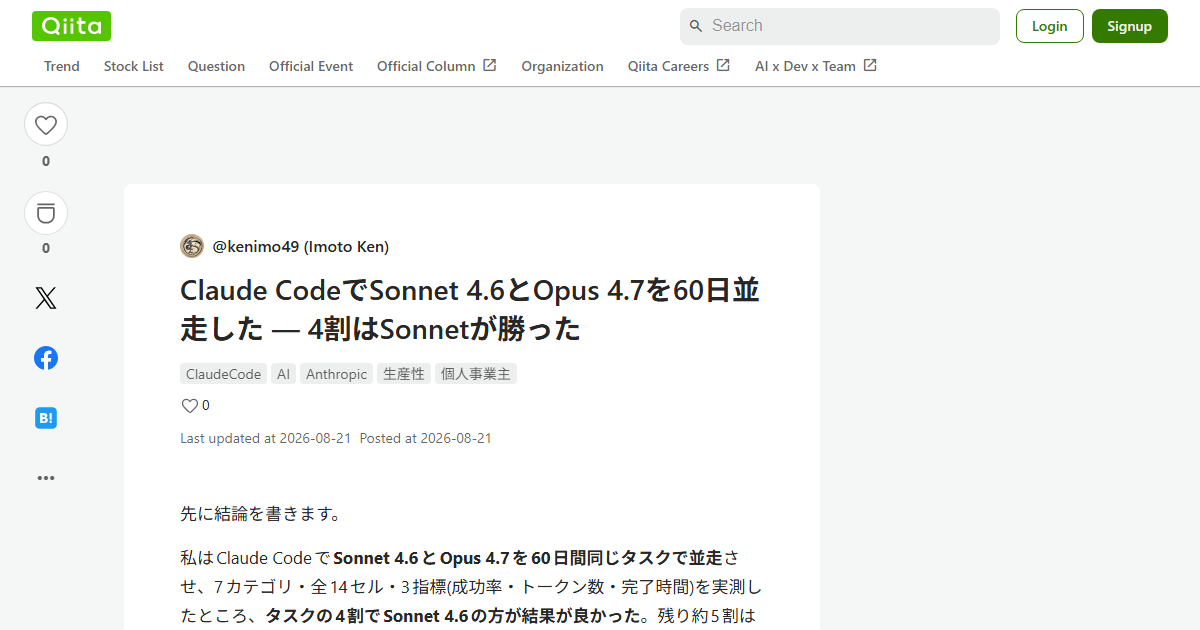Focus the Search input field

pos(840,26)
